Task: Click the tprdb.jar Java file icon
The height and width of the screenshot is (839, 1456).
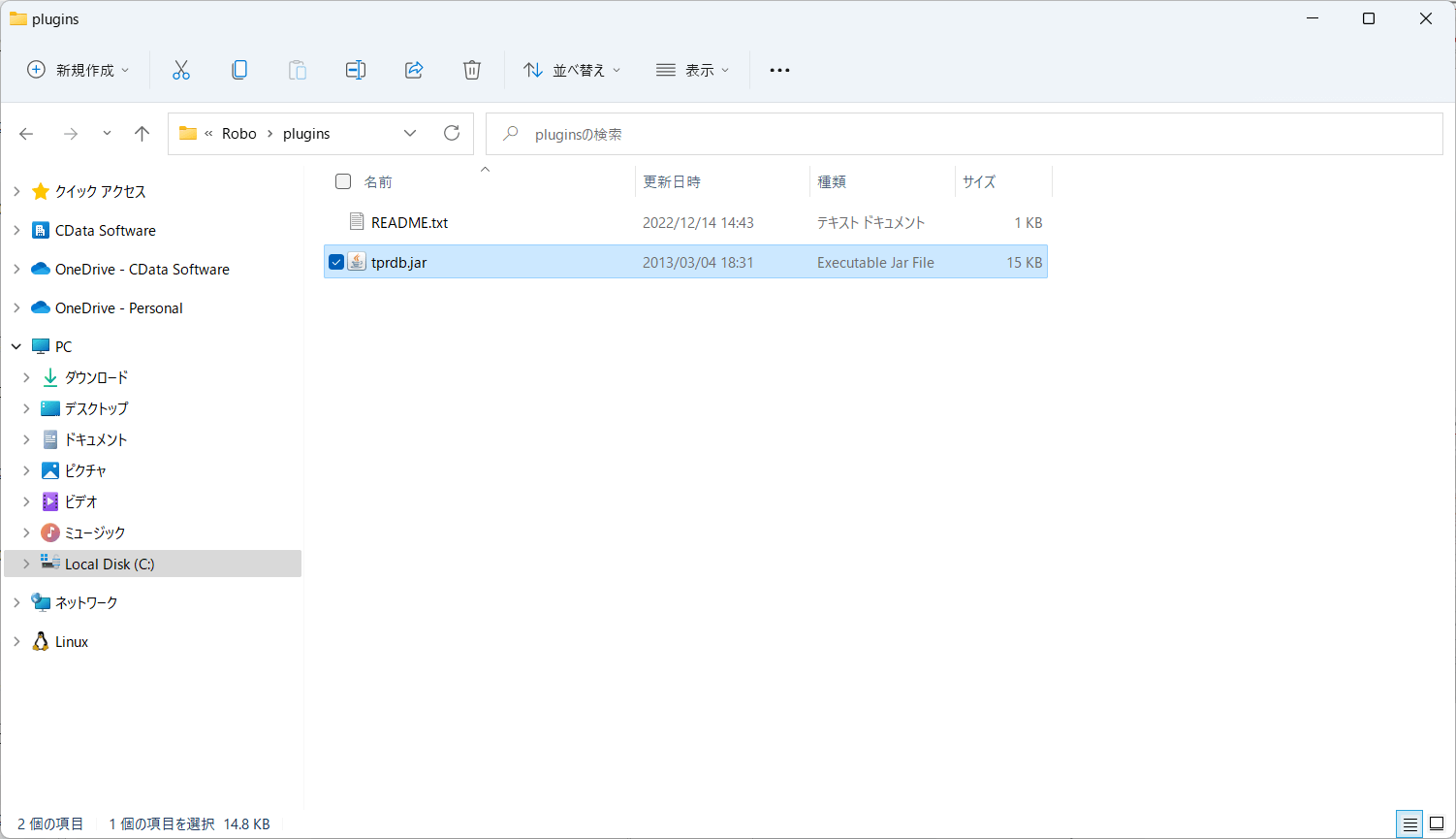Action: [357, 262]
